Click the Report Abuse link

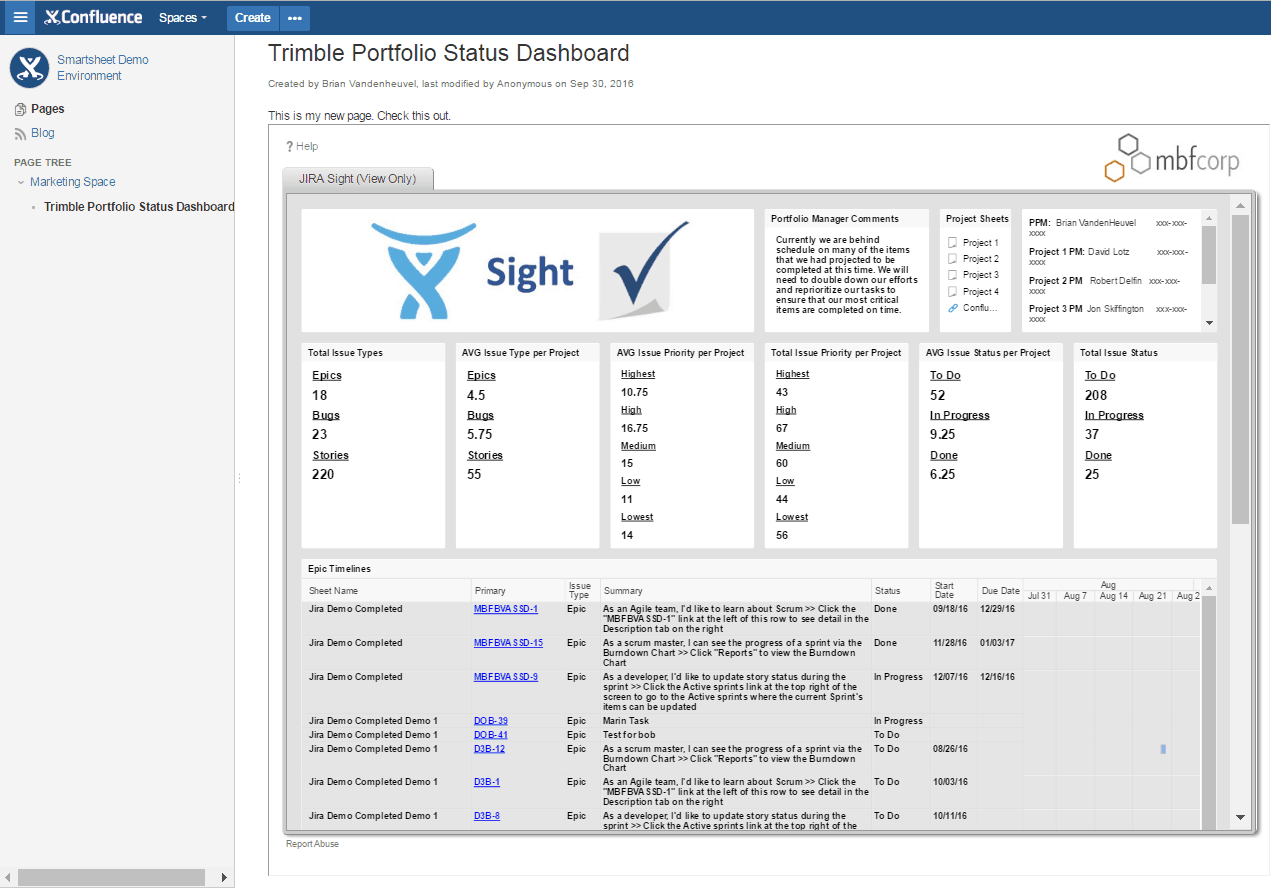coord(312,844)
